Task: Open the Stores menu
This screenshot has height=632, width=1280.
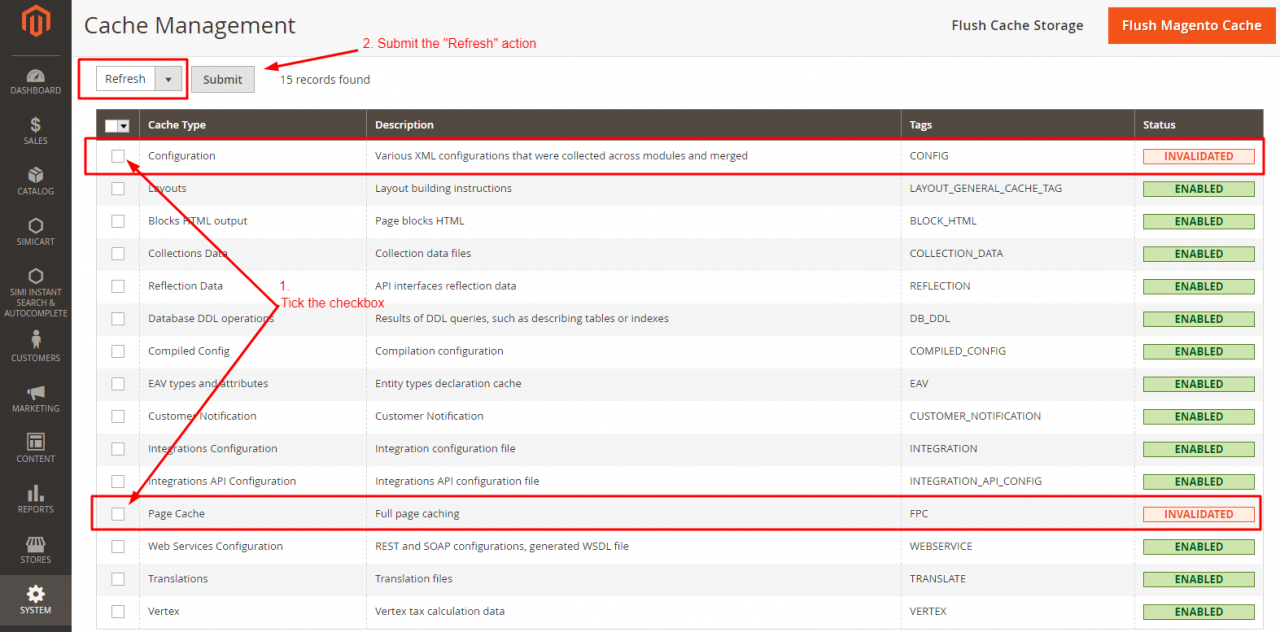Action: coord(35,548)
